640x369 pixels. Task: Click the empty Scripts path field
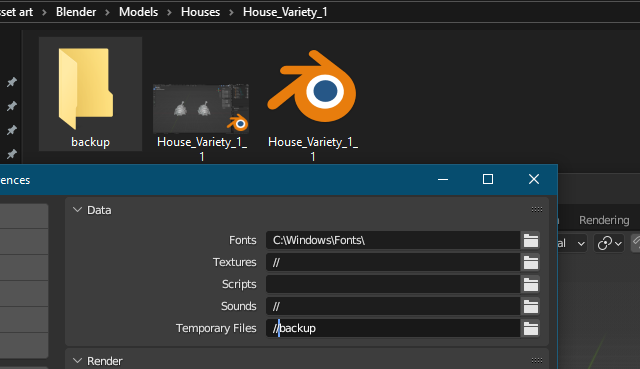point(393,285)
